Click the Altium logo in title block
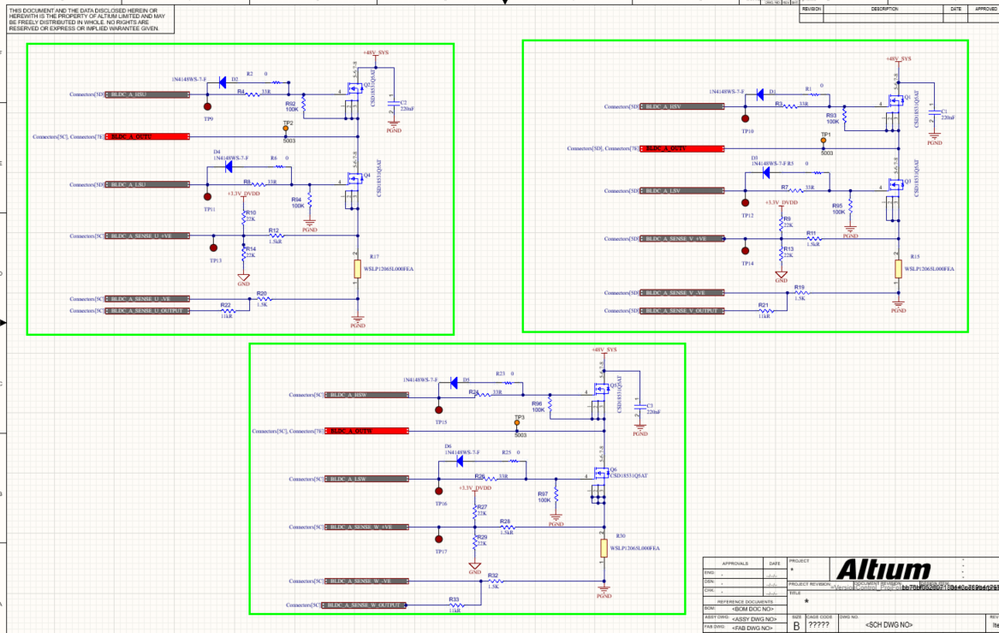This screenshot has width=999, height=633. pos(884,569)
